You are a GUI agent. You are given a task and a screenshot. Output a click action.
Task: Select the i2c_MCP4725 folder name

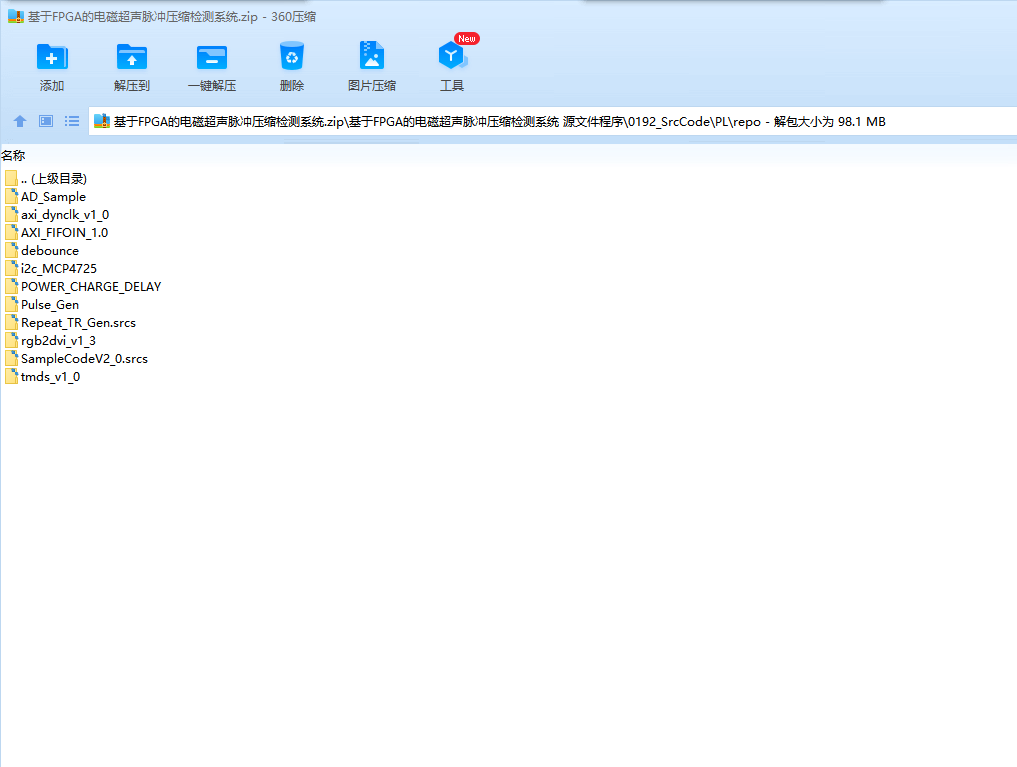(x=59, y=268)
